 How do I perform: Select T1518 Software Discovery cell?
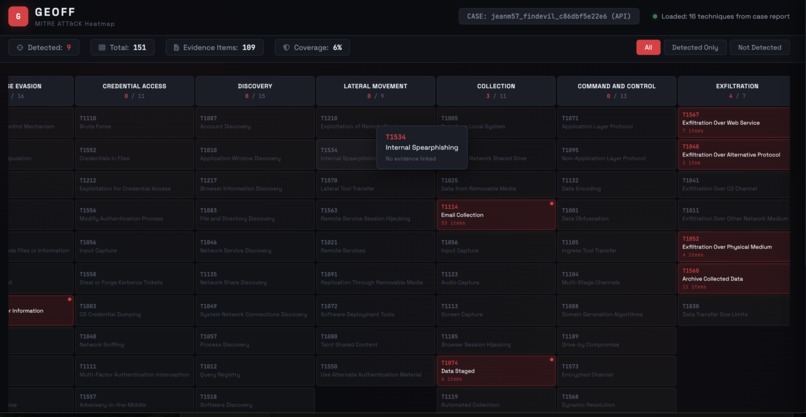255,401
